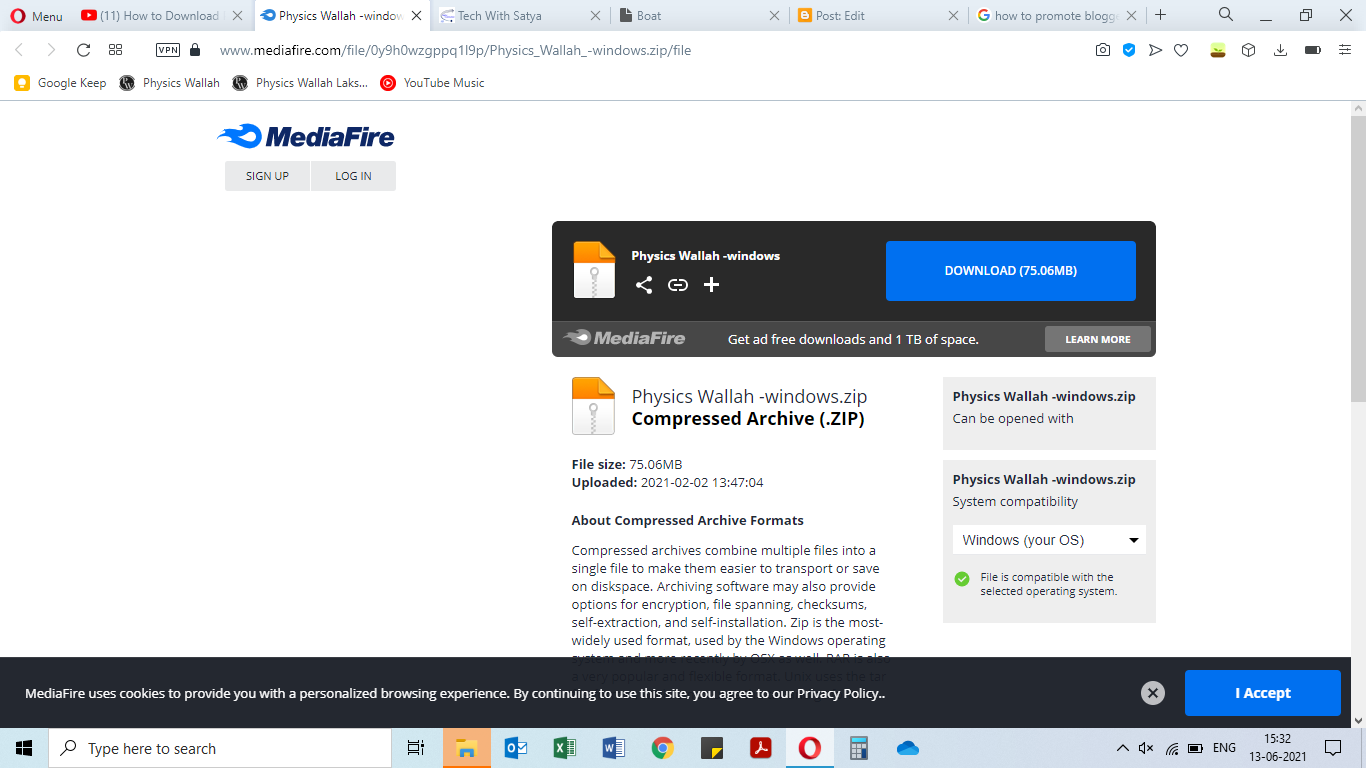Image resolution: width=1366 pixels, height=768 pixels.
Task: Reload the current page
Action: coord(83,50)
